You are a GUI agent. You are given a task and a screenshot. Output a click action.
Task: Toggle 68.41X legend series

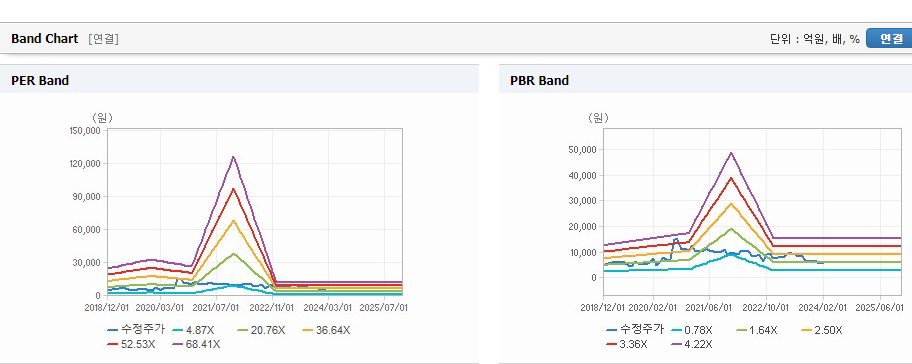pos(197,344)
